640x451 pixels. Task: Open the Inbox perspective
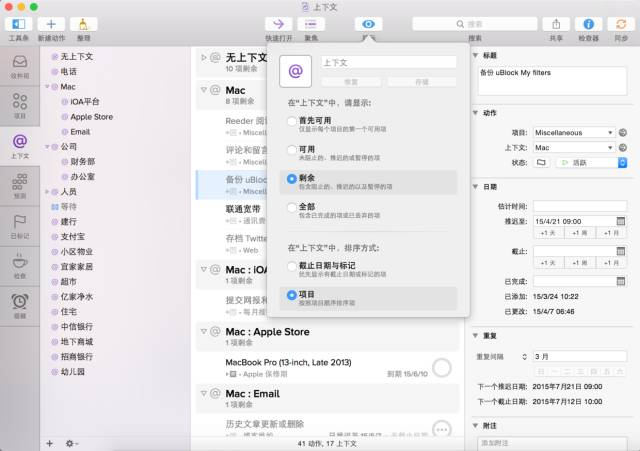click(x=20, y=66)
